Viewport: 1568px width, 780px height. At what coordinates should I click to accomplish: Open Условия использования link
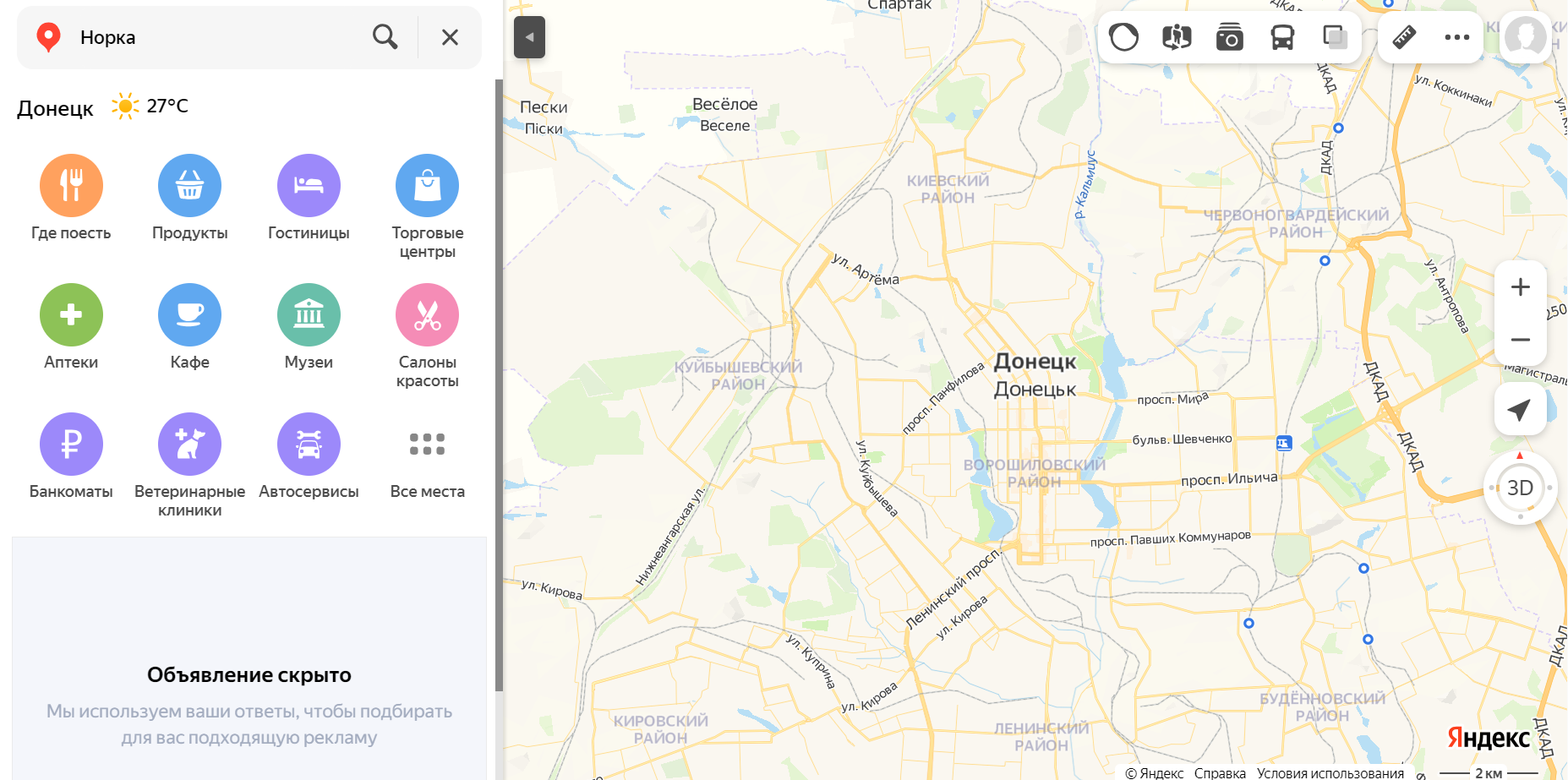(1330, 772)
